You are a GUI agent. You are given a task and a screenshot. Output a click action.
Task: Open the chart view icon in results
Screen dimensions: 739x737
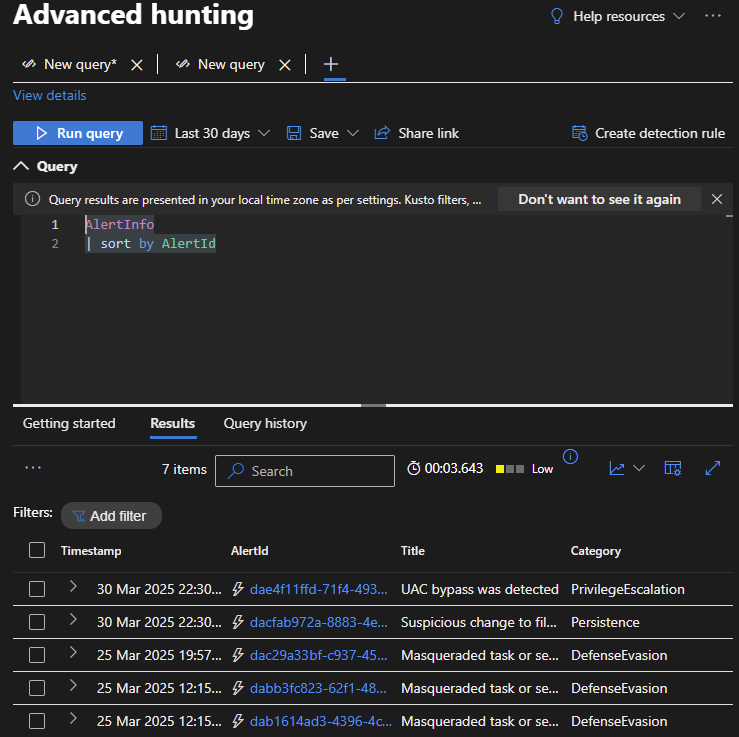pyautogui.click(x=618, y=468)
